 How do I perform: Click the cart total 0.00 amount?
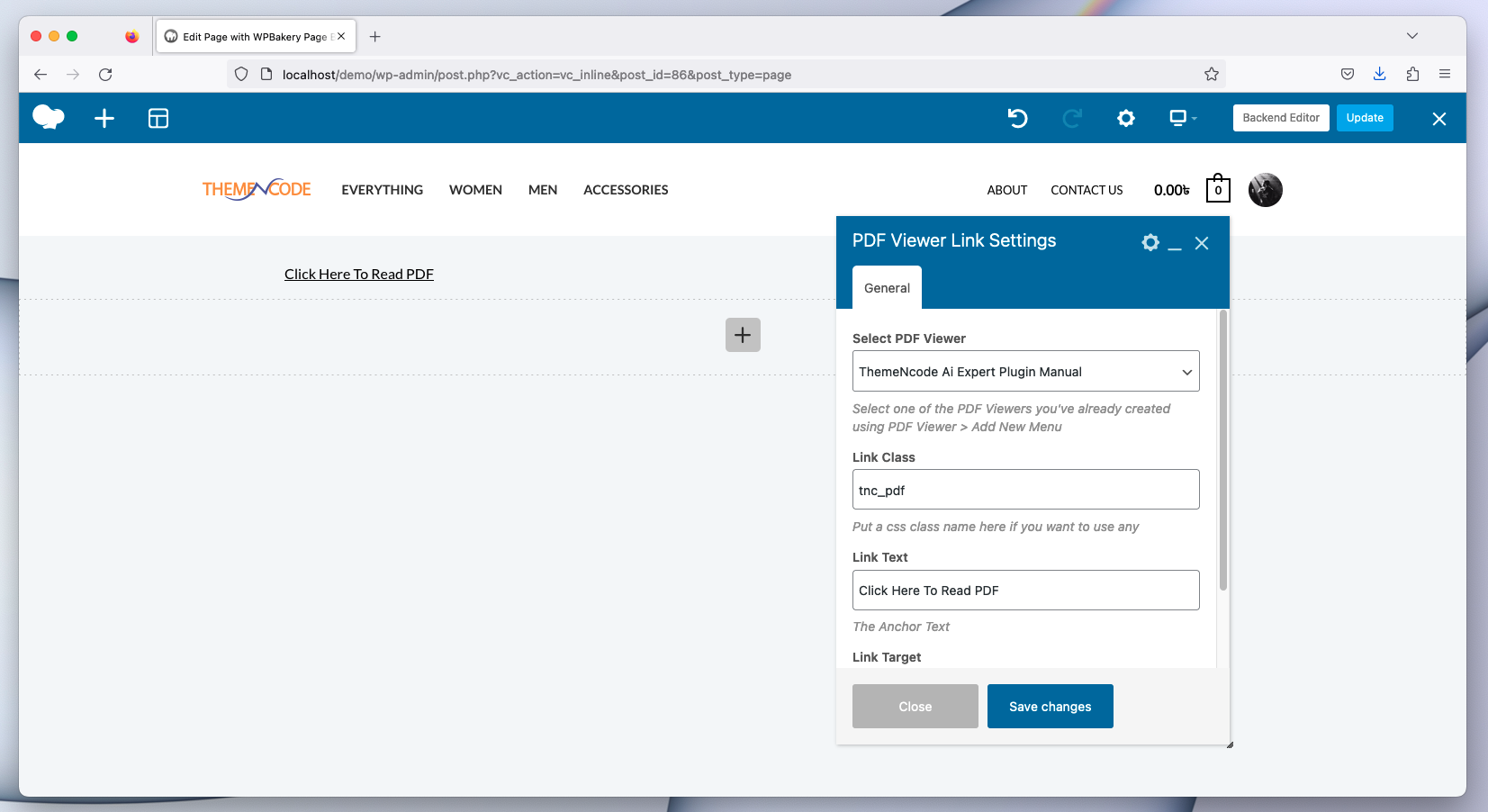tap(1172, 190)
